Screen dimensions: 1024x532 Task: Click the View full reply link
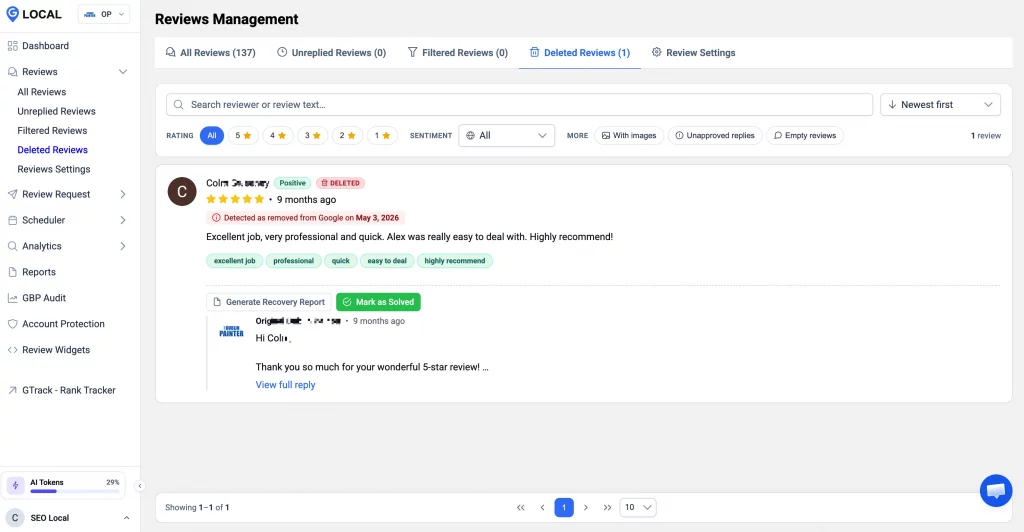pos(285,385)
